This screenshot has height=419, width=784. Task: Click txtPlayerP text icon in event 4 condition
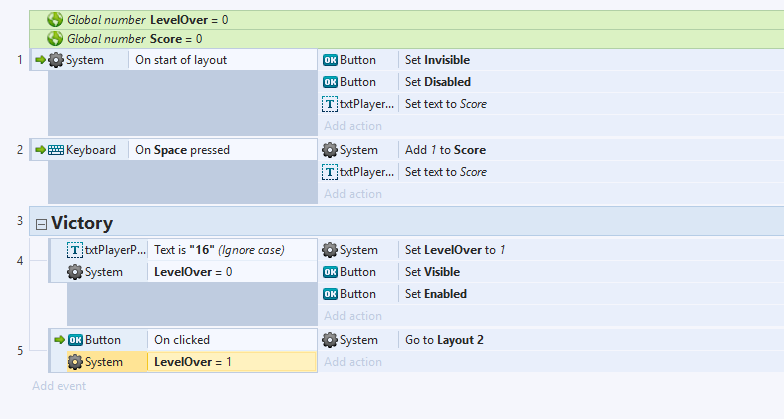point(74,250)
